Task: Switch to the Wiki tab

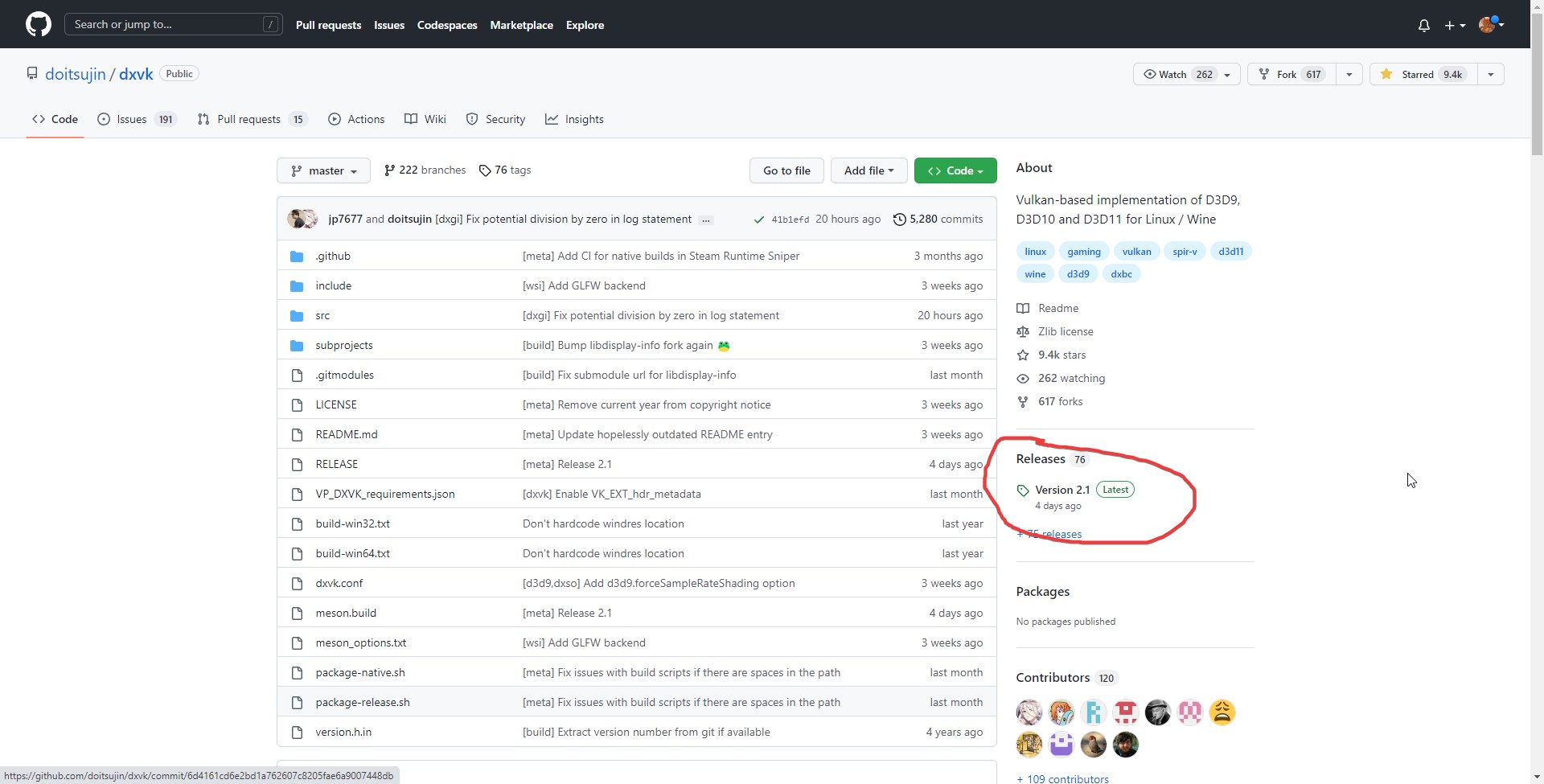Action: click(x=425, y=119)
